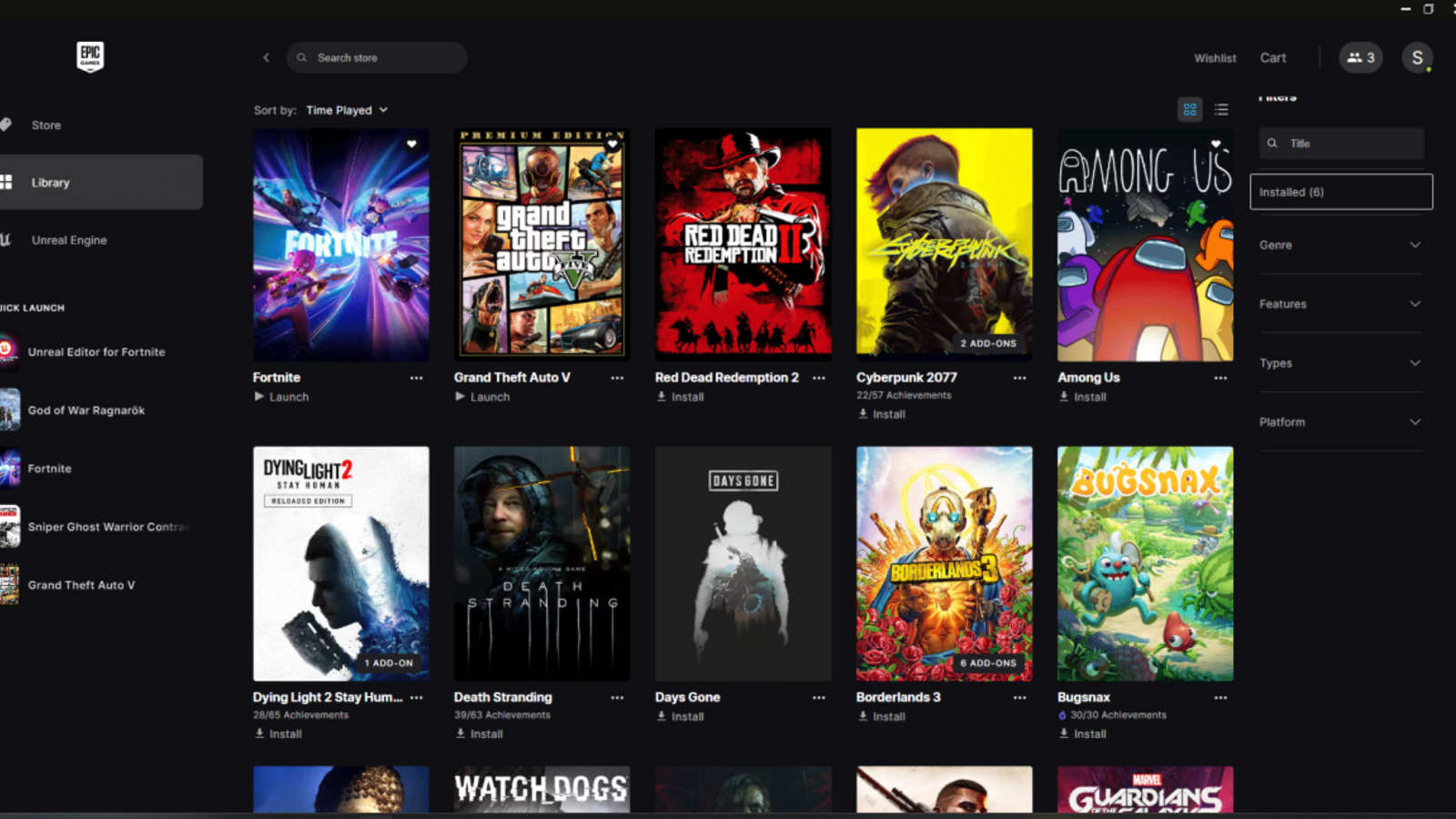Viewport: 1456px width, 819px height.
Task: Open Red Dead Redemption 2 options ellipsis
Action: coord(818,378)
